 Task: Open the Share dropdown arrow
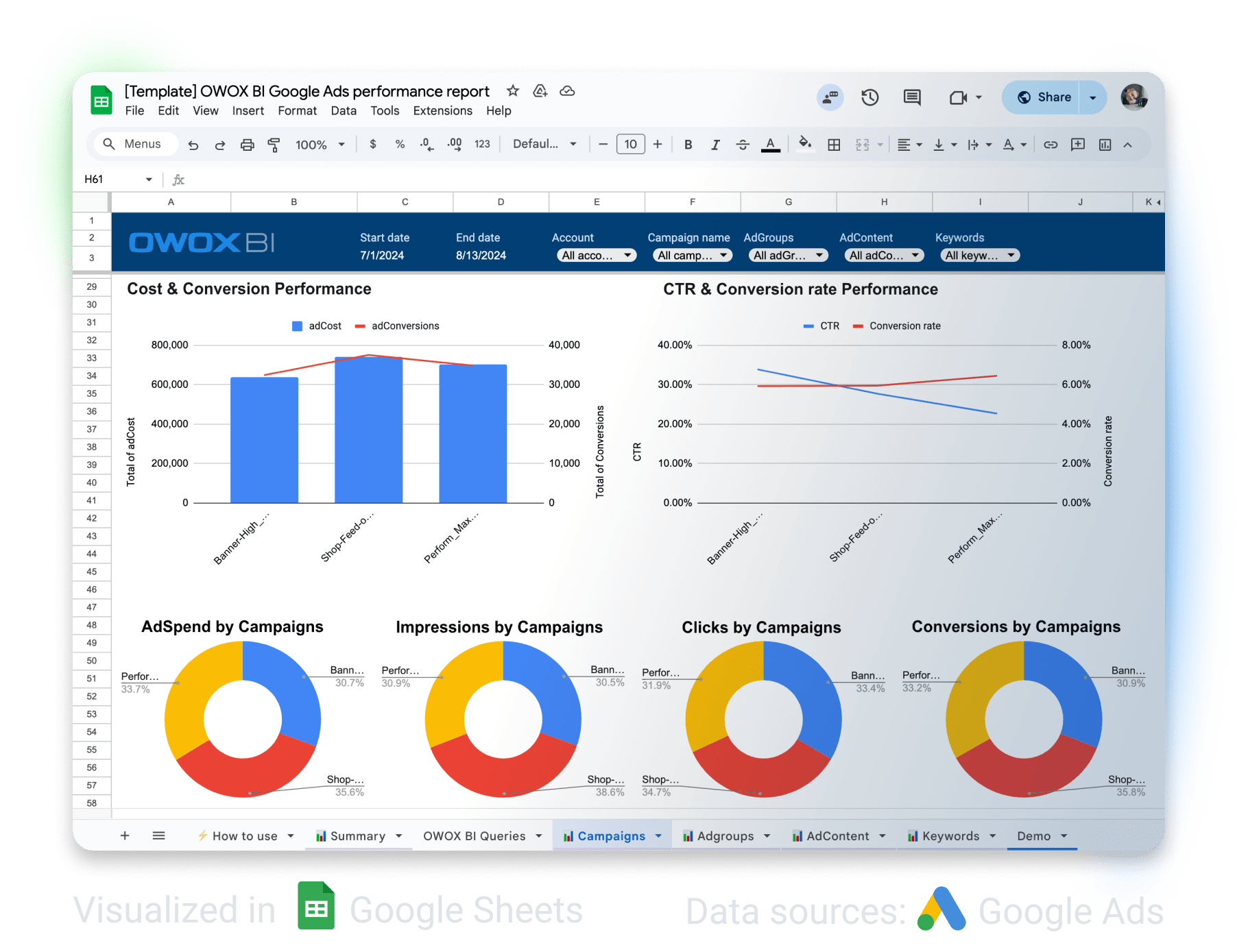(x=1093, y=97)
